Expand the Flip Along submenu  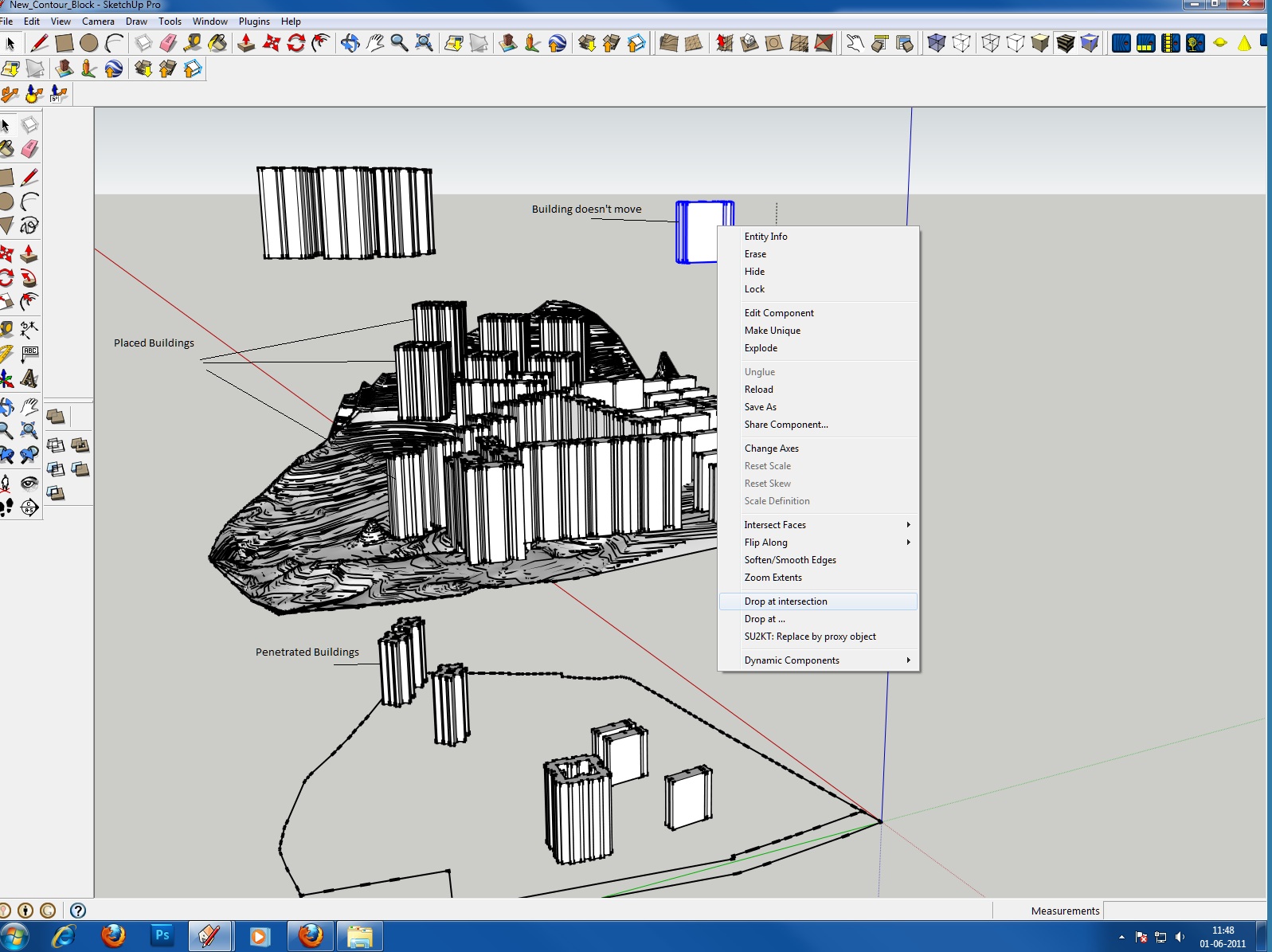pos(818,543)
